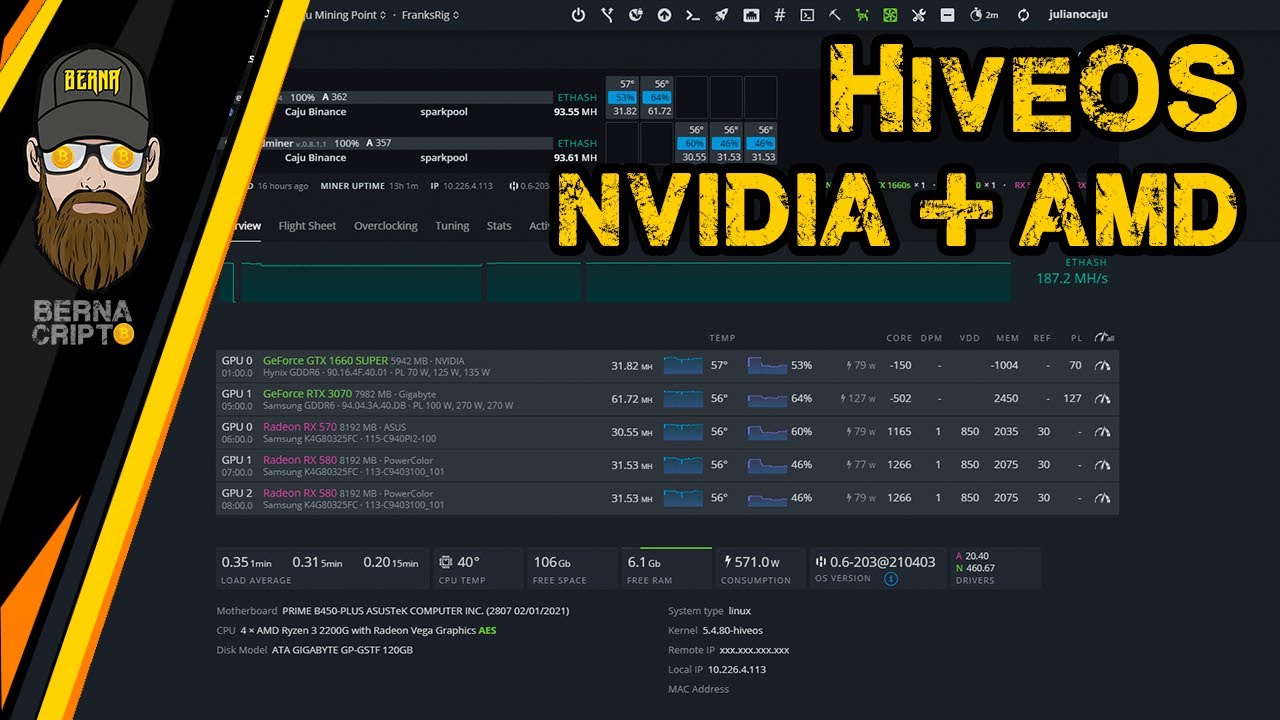Click the 93.61 MH hashrate value
This screenshot has height=720, width=1280.
pos(575,158)
